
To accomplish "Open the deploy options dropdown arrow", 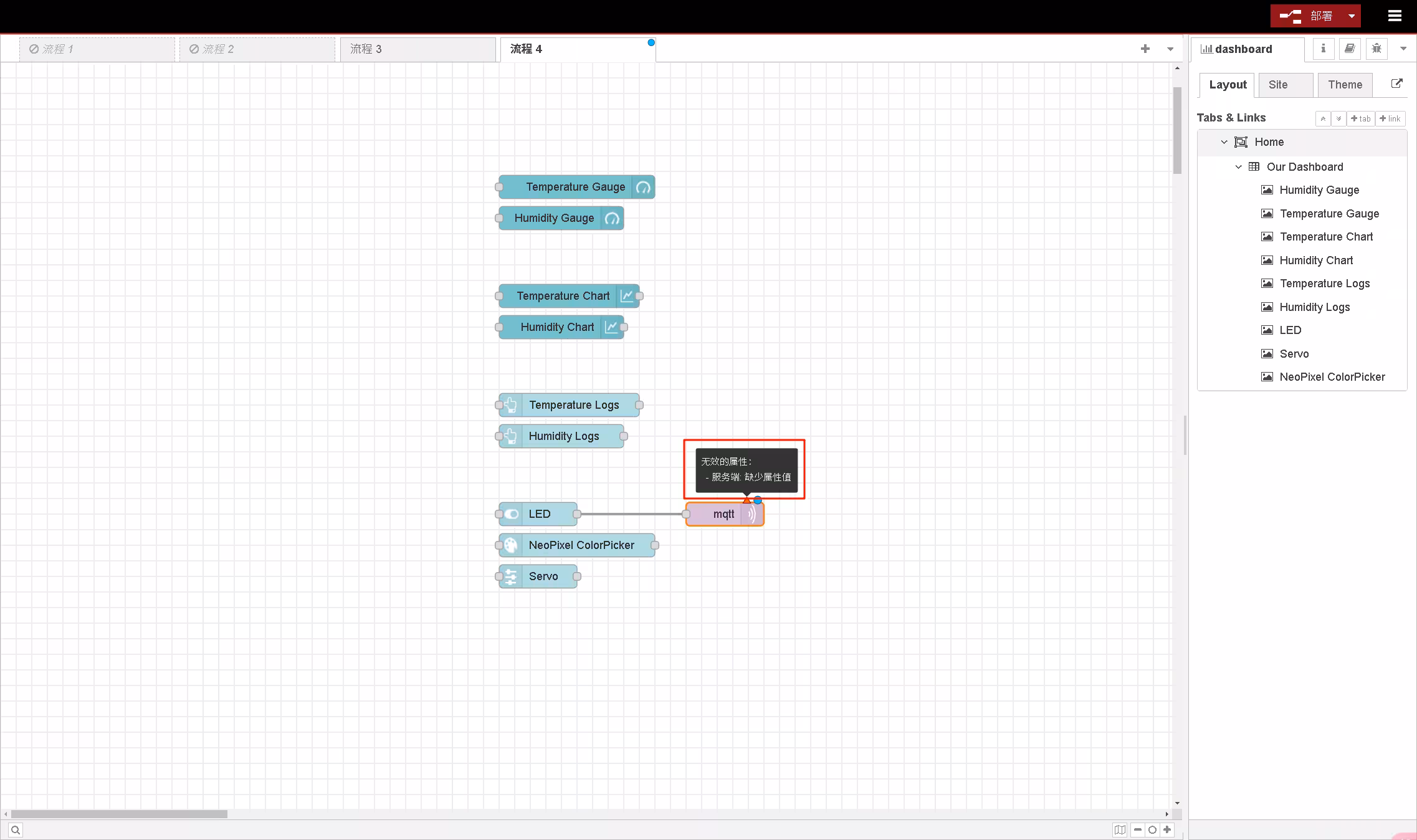I will pos(1351,16).
